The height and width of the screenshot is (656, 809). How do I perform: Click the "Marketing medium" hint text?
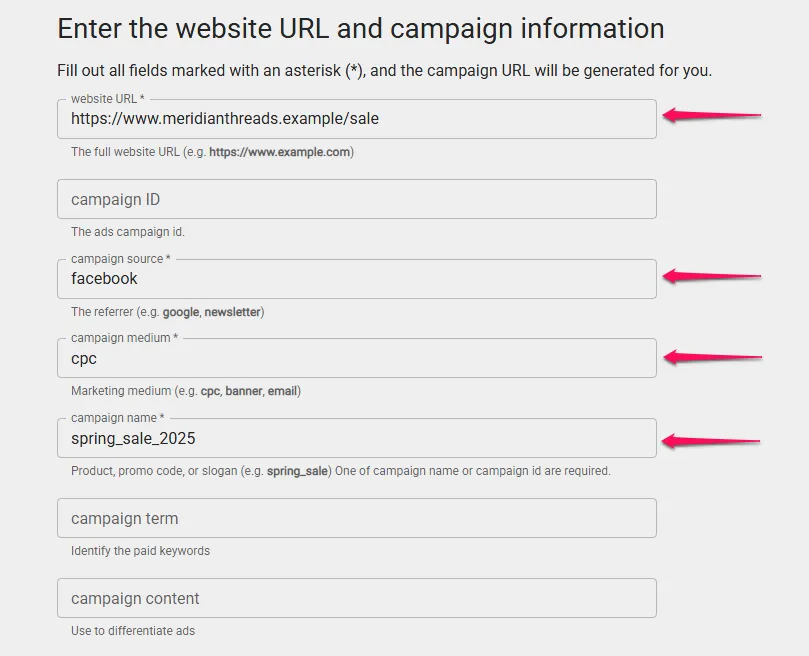185,391
